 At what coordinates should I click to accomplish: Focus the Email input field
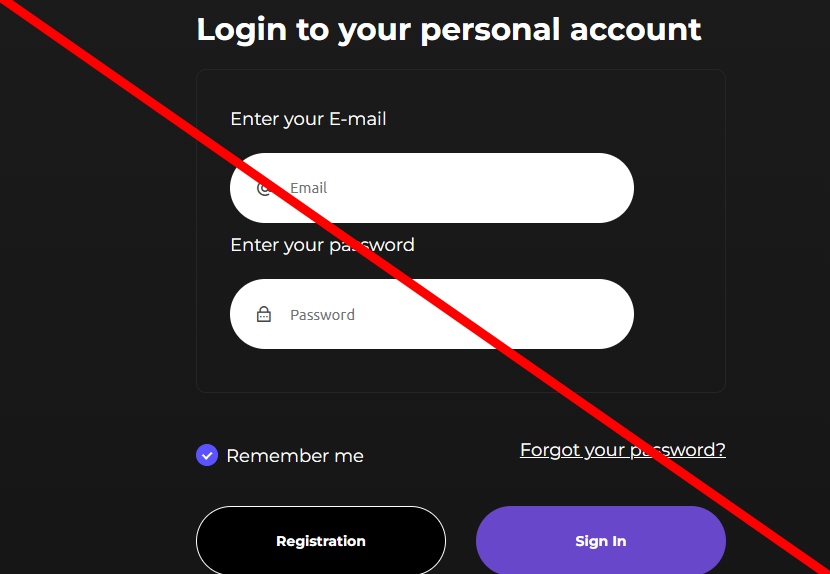pos(432,188)
